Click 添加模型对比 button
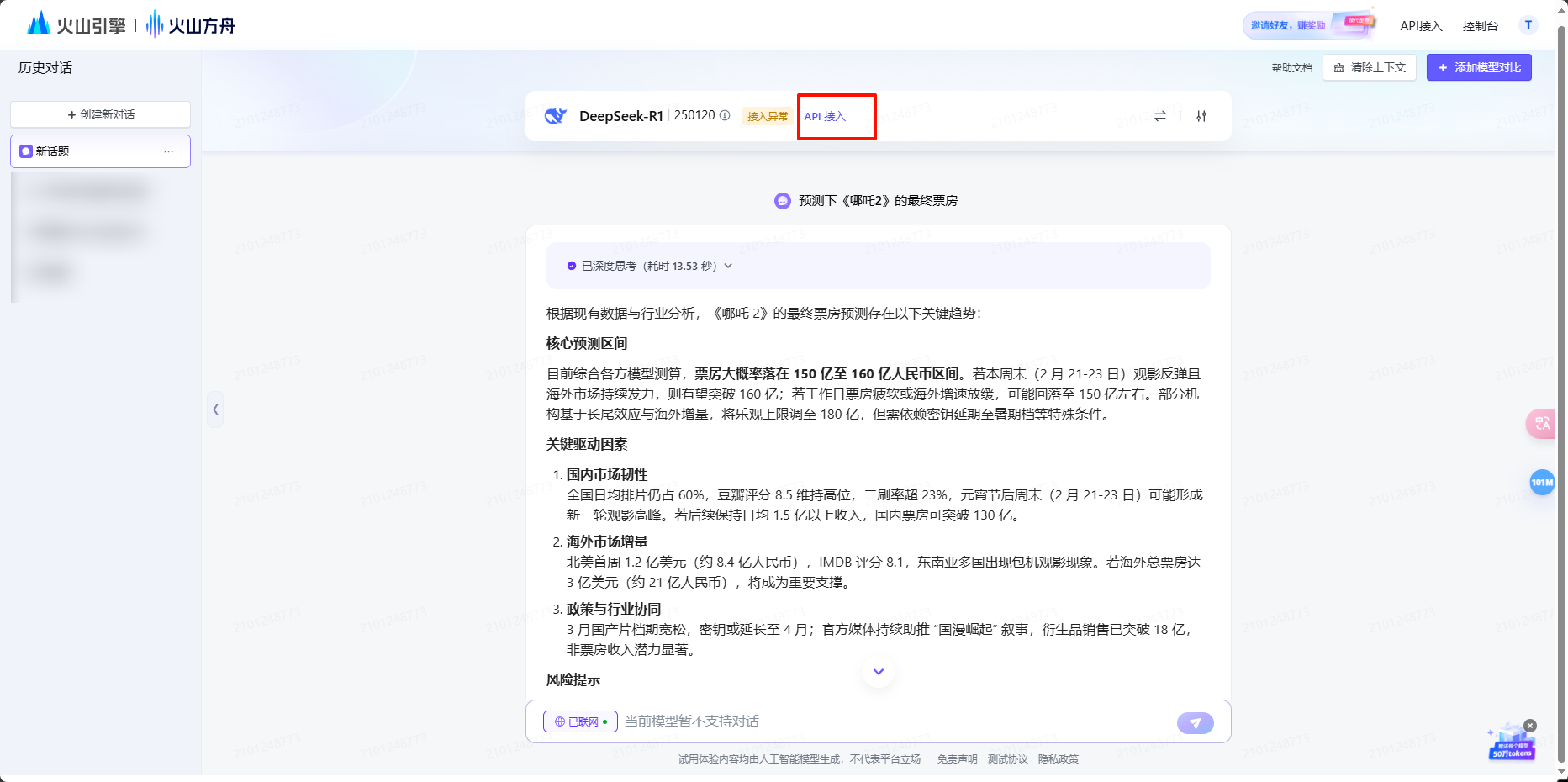1568x782 pixels. (x=1479, y=67)
